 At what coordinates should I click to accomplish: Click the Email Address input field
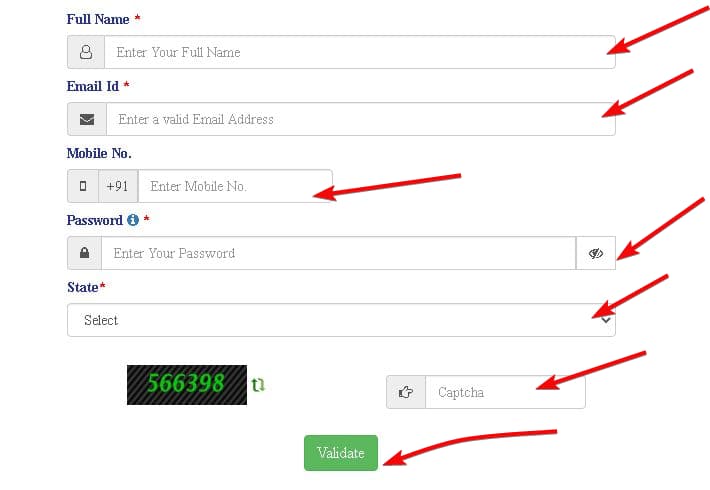click(360, 119)
